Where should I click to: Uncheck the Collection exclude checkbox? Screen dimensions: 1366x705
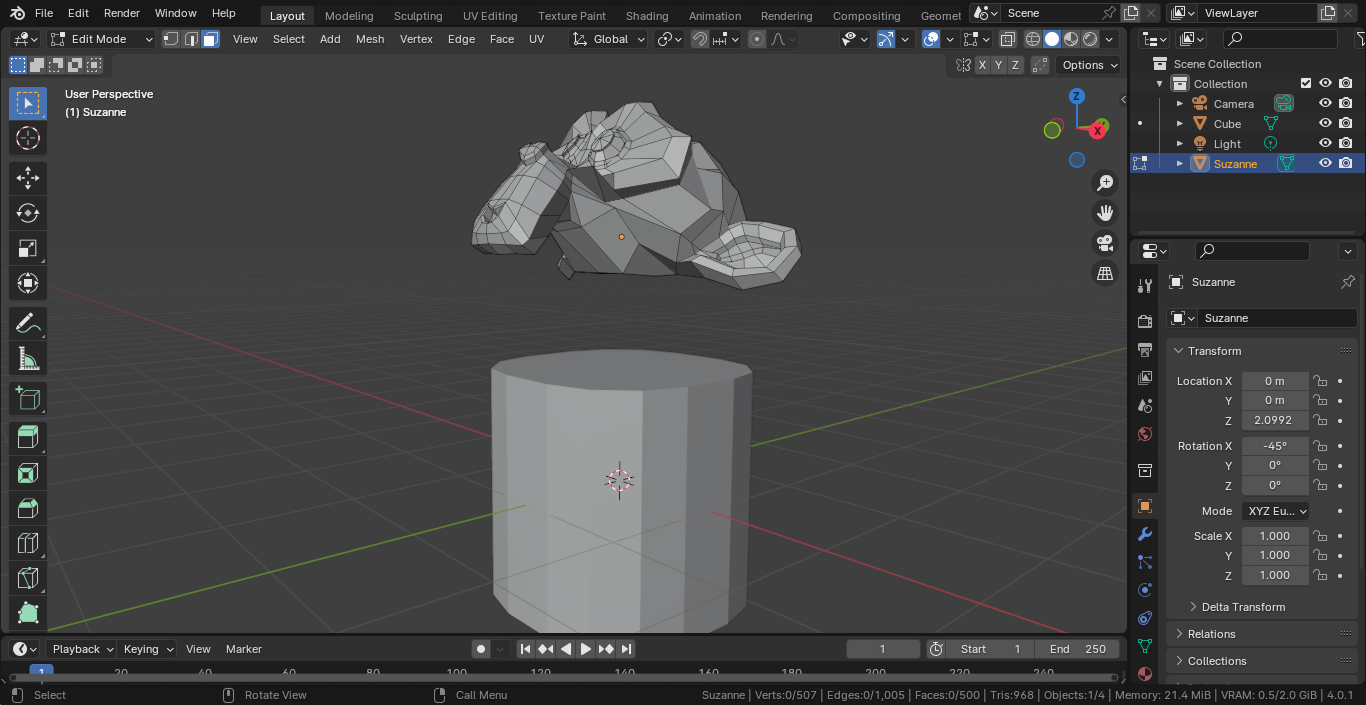click(x=1305, y=83)
